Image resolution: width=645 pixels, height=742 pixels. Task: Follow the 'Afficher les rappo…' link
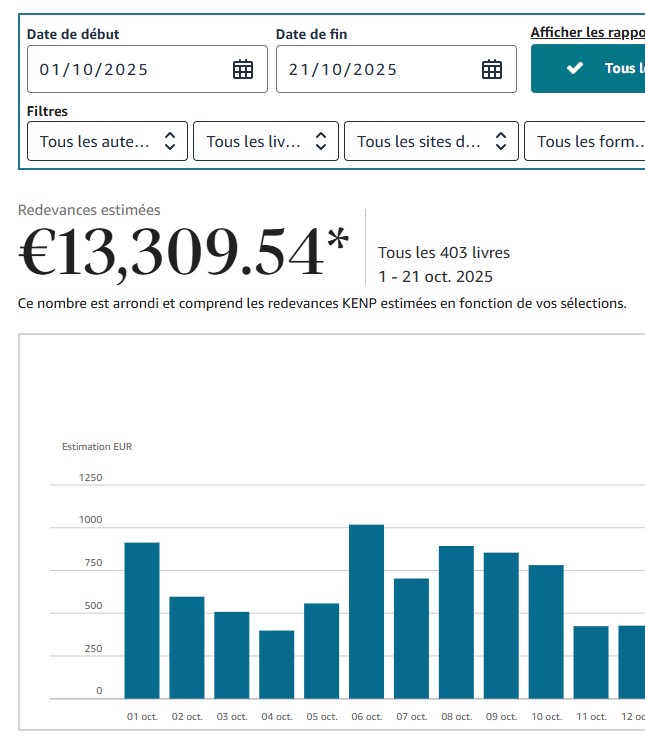coord(587,33)
